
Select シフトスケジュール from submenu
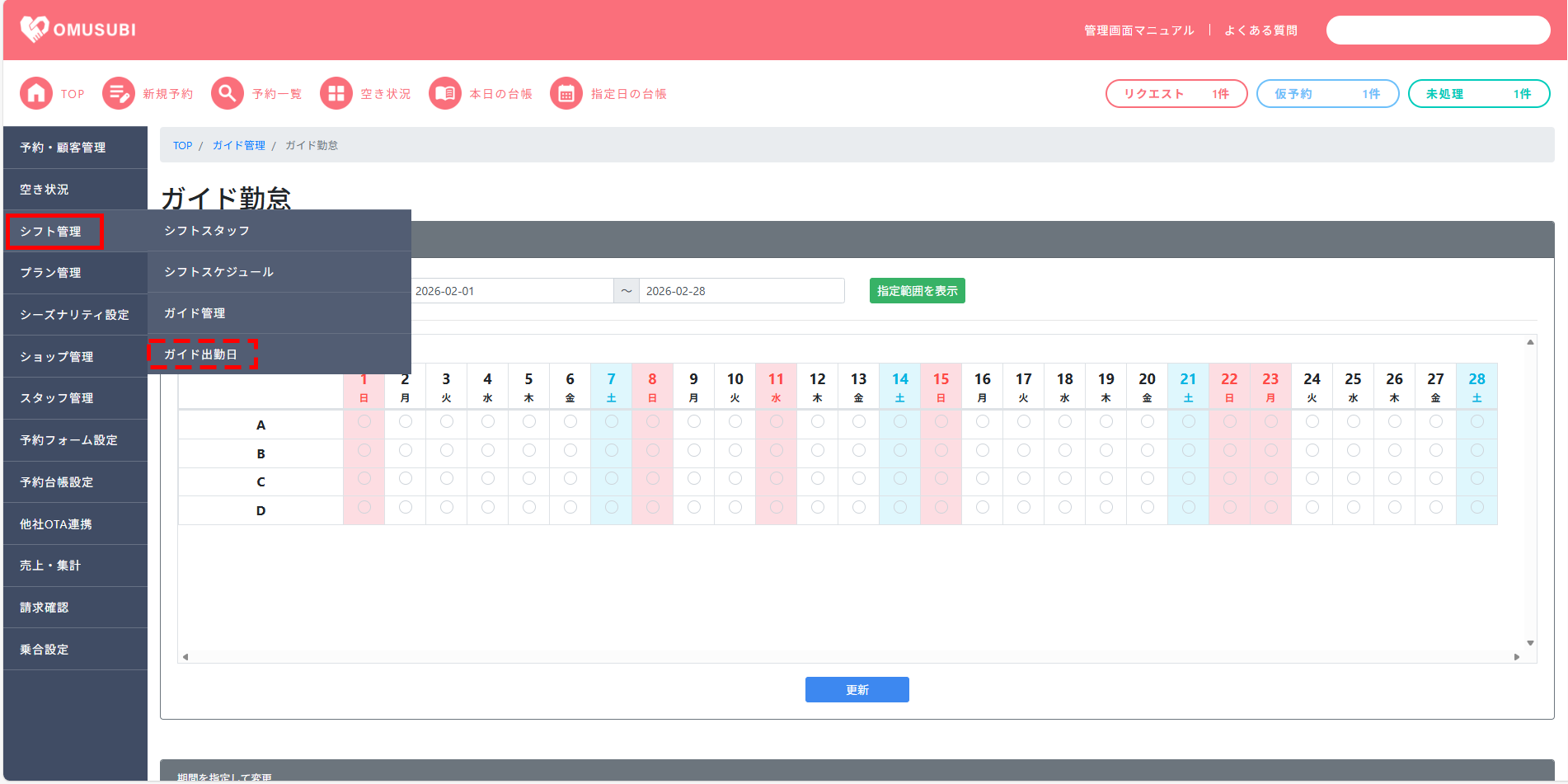[x=218, y=272]
